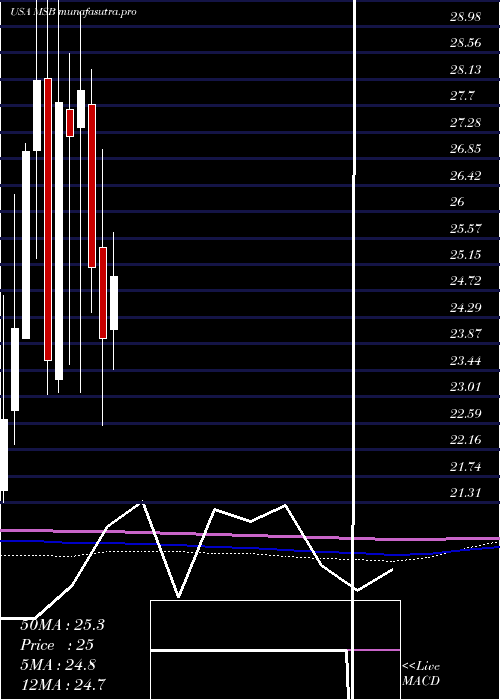Click the 26 price axis label
Image resolution: width=500 pixels, height=700 pixels.
[x=457, y=202]
